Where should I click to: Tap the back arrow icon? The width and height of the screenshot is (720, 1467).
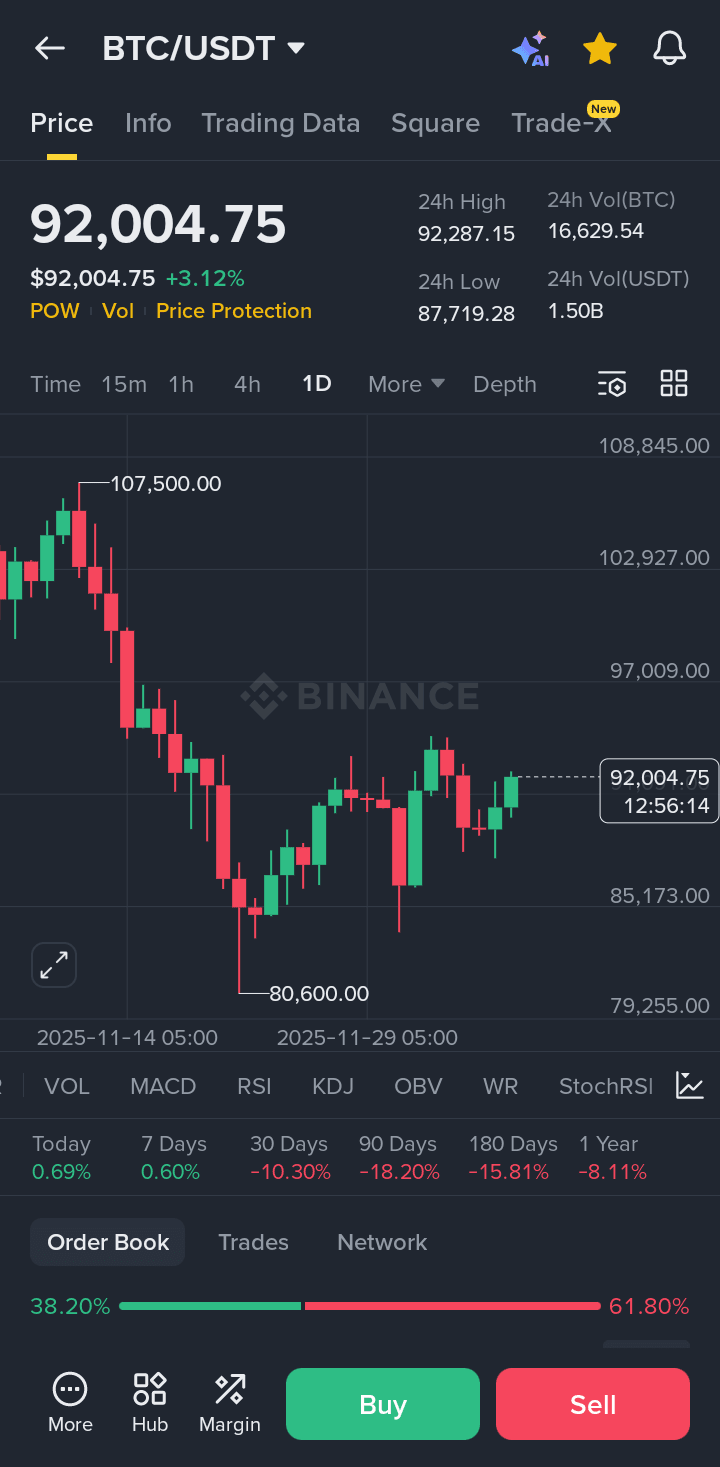pos(49,48)
